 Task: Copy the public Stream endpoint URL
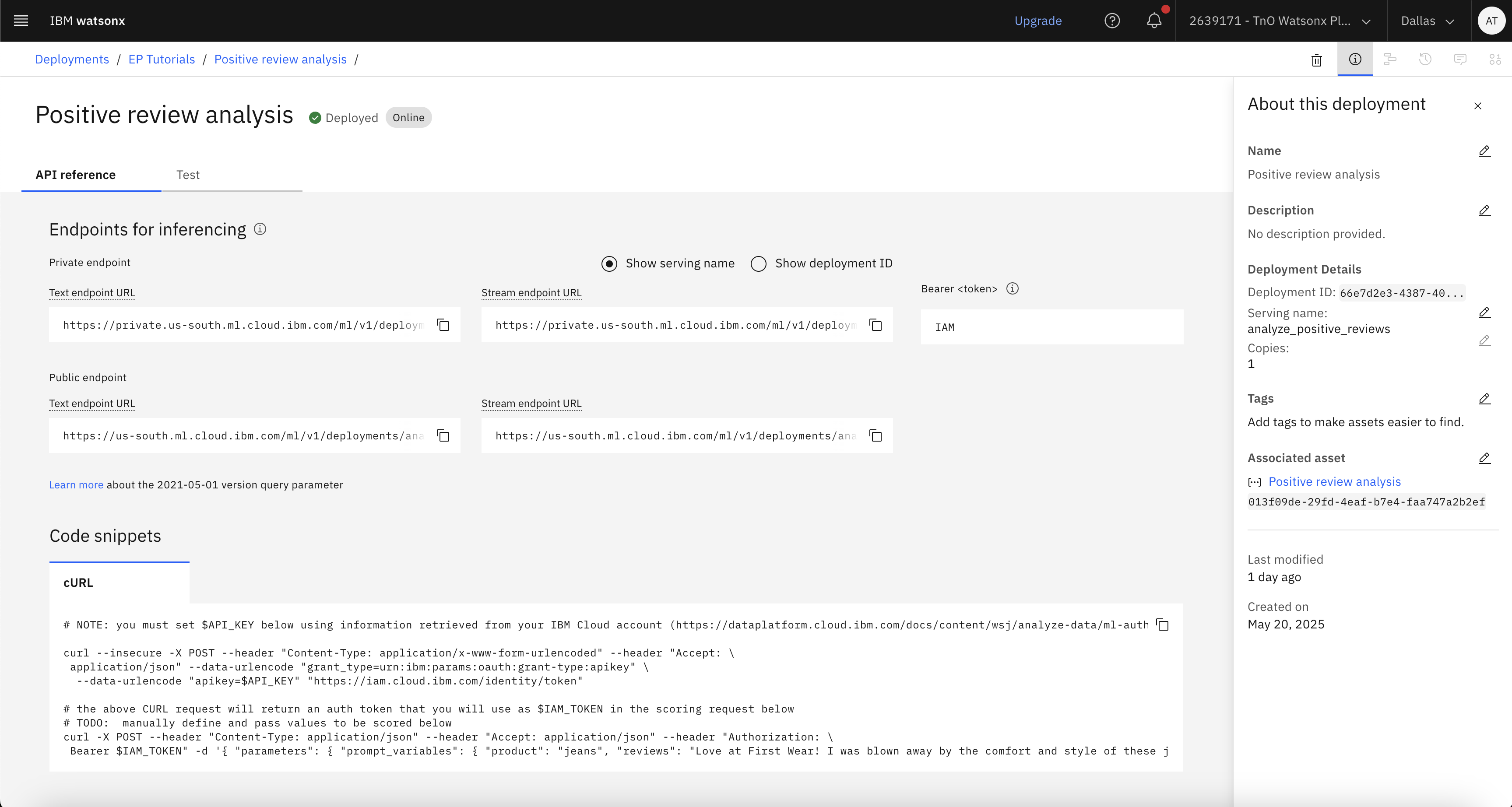coord(875,435)
